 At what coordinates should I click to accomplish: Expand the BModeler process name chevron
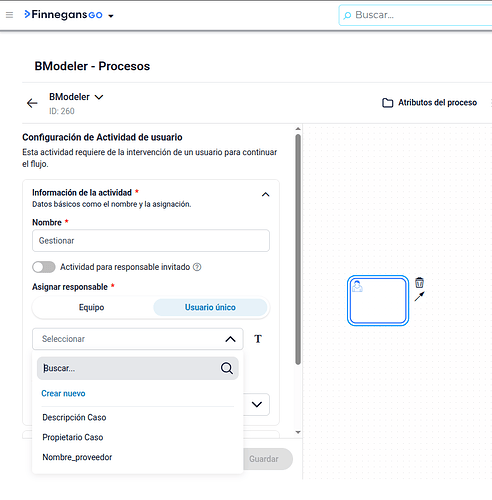click(x=99, y=97)
